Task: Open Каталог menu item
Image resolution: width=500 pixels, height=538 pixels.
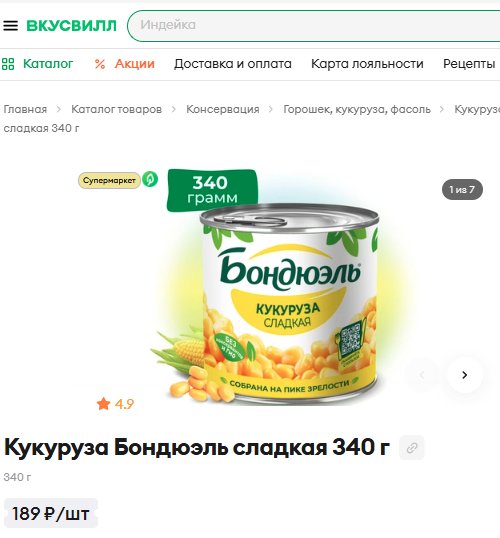Action: tap(48, 64)
